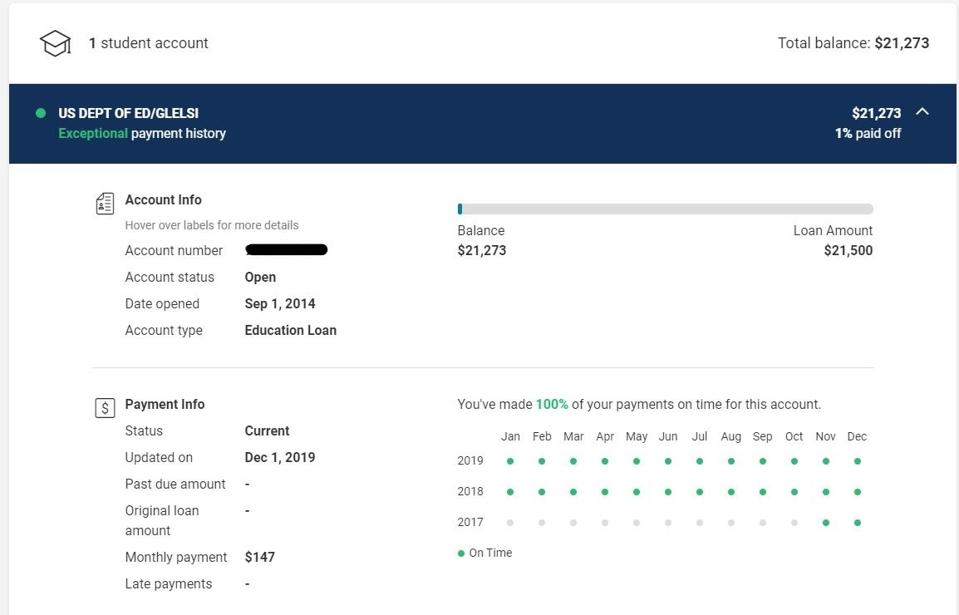Click the Late payments label

coord(168,584)
